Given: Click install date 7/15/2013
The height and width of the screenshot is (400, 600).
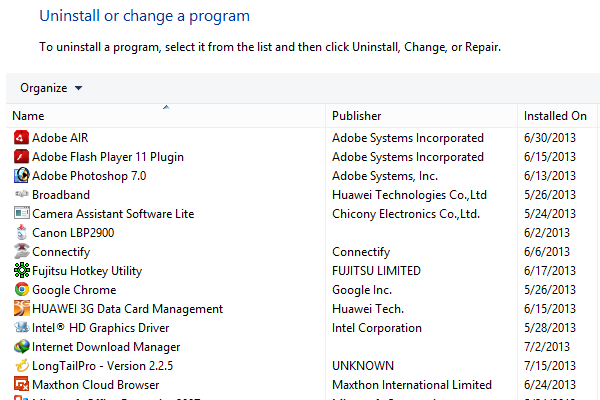Looking at the screenshot, I should point(550,366).
